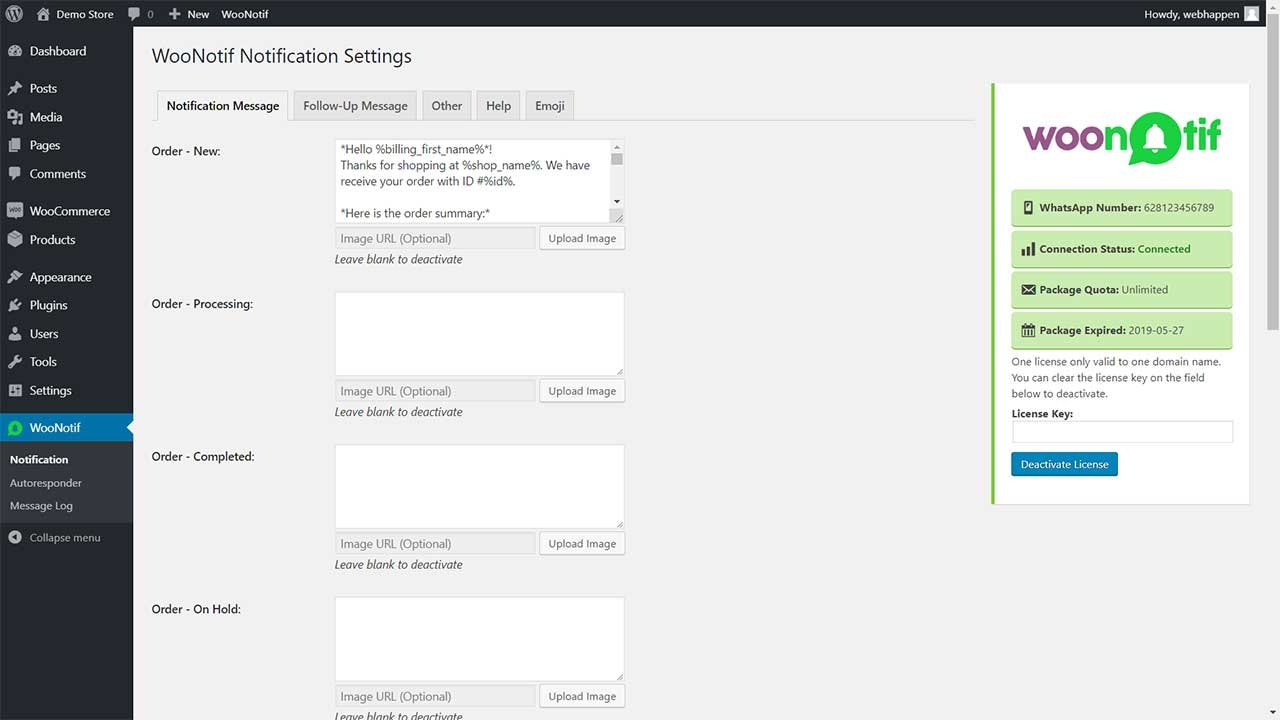Click the WooCommerce icon in sidebar
The height and width of the screenshot is (720, 1280).
(15, 211)
